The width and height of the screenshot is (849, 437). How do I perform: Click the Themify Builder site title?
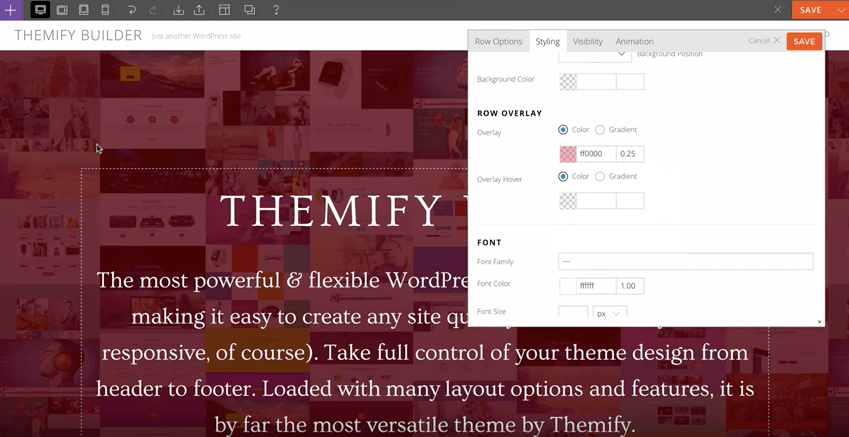(78, 36)
